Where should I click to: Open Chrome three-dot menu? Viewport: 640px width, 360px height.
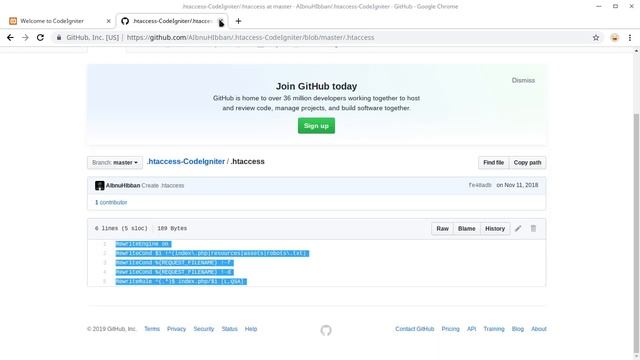[630, 38]
